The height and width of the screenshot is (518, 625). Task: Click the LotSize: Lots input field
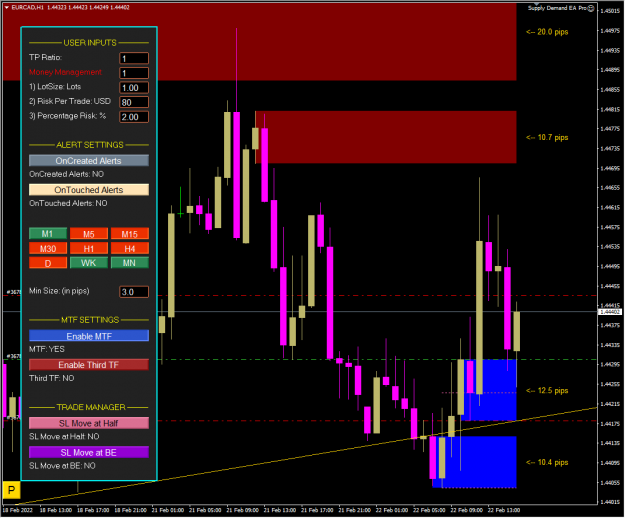coord(134,88)
